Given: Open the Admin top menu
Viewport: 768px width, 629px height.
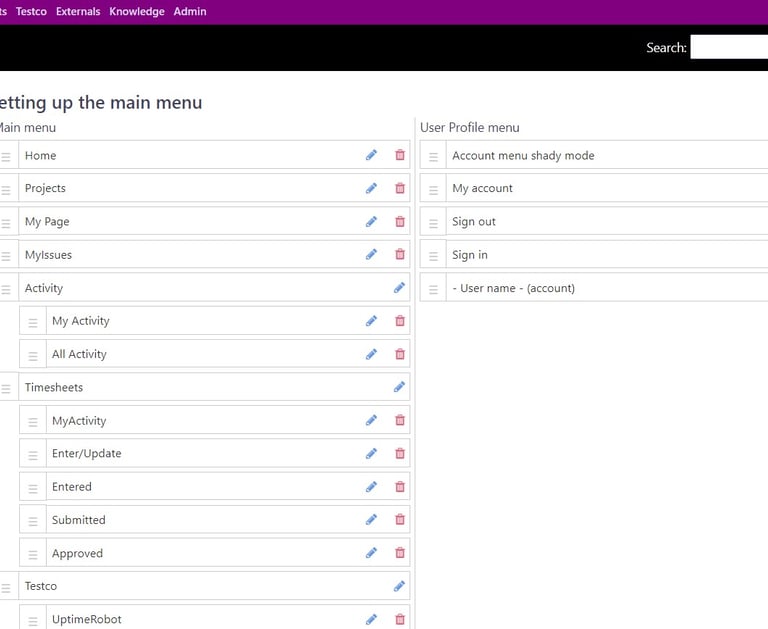Looking at the screenshot, I should point(190,11).
